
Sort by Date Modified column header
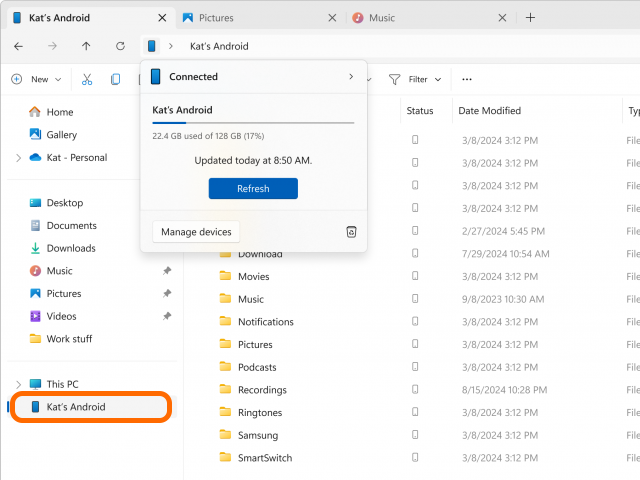pyautogui.click(x=489, y=111)
